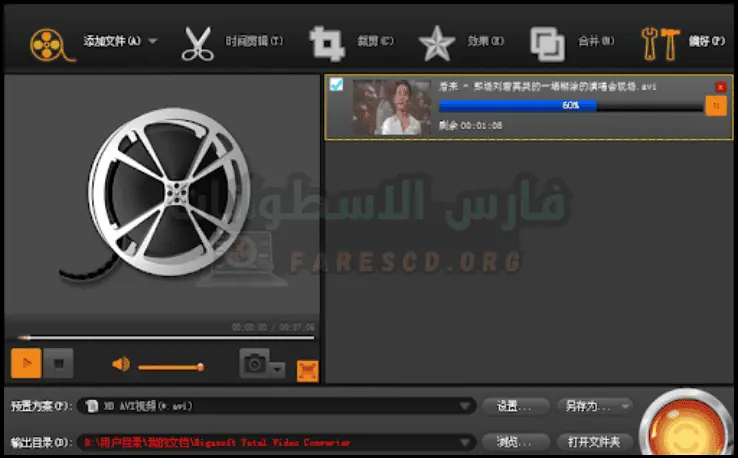
Task: Open the 另存为... save-as dropdown button
Action: tap(595, 406)
